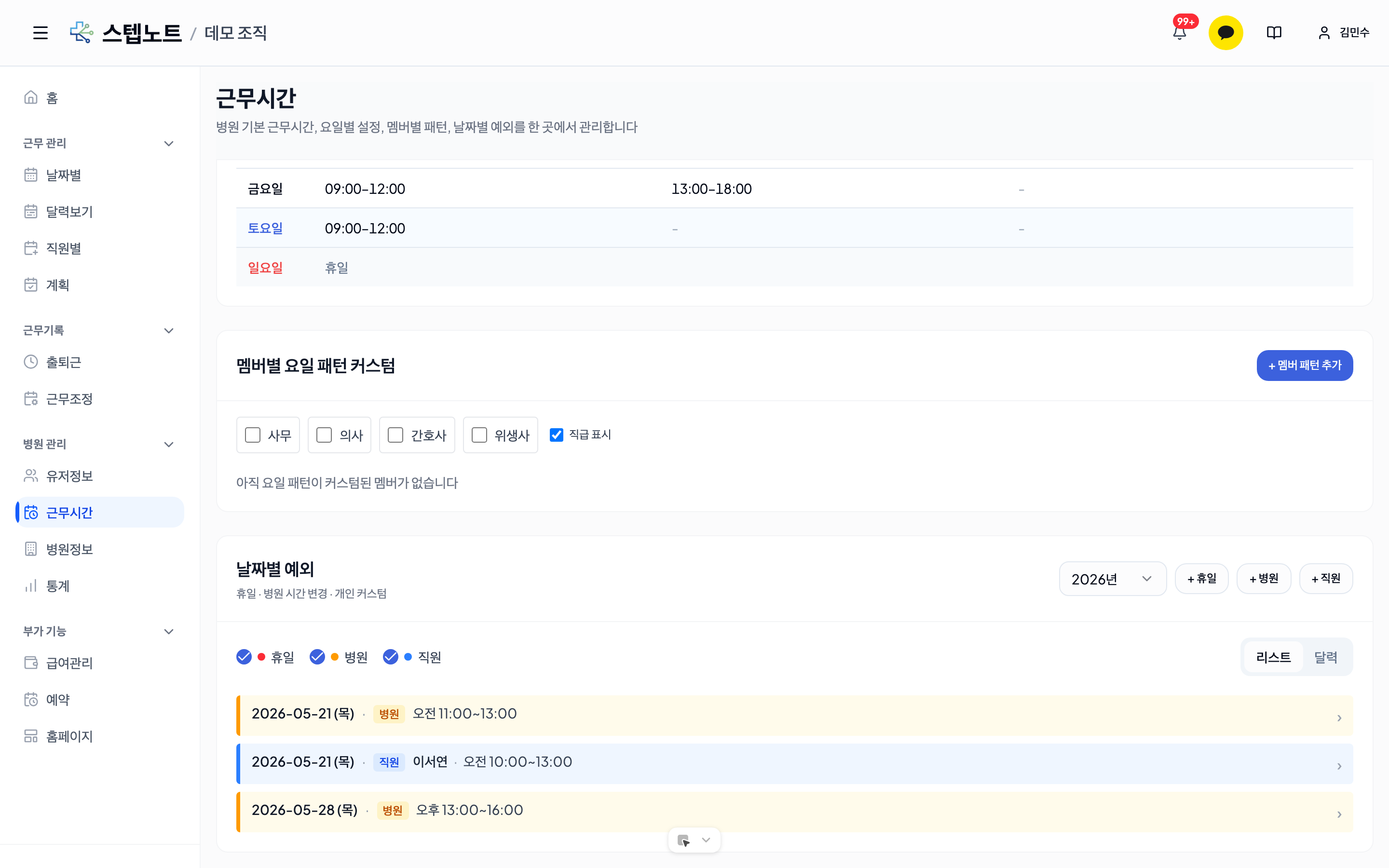Click the 근무조정 calendar-settings icon
The image size is (1389, 868).
click(31, 398)
